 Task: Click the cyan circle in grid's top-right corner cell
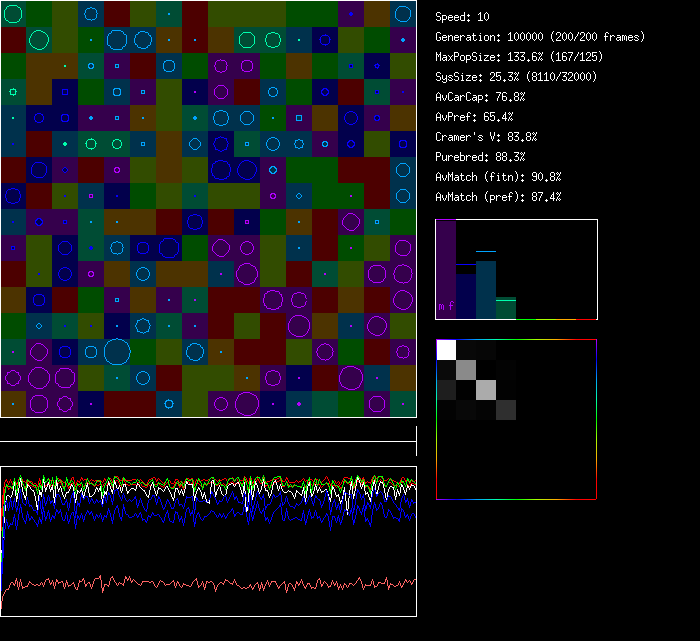pos(403,14)
